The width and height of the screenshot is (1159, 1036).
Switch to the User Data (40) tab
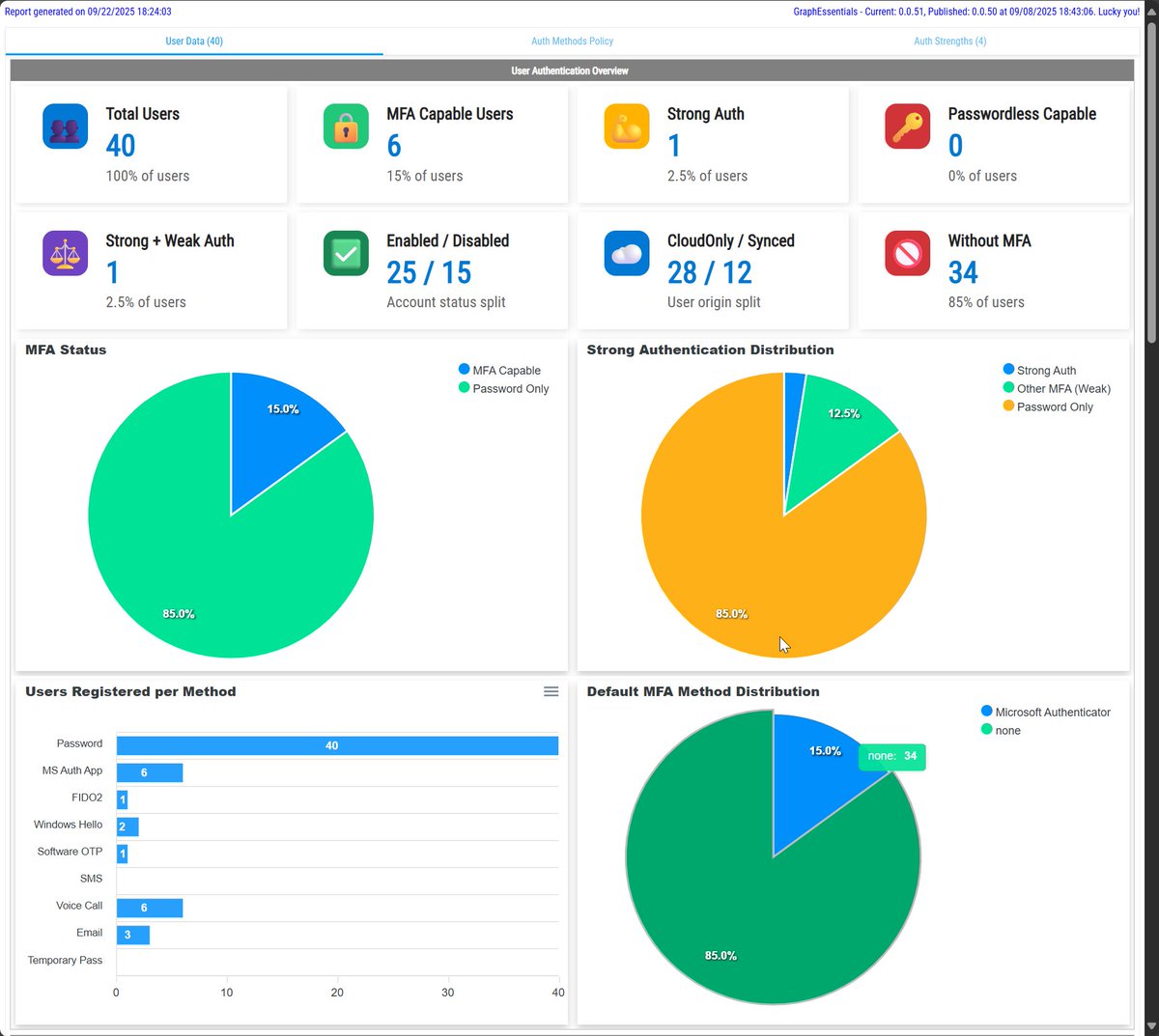tap(194, 42)
